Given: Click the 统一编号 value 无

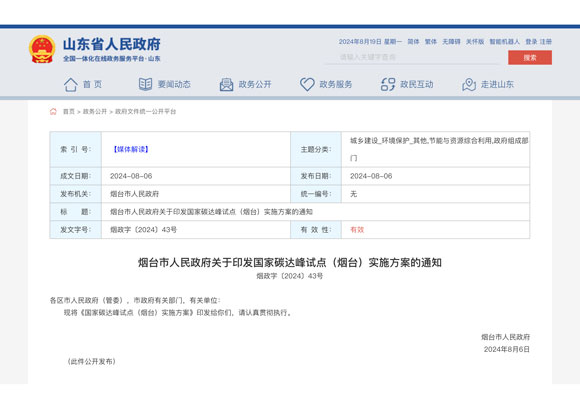Looking at the screenshot, I should 354,194.
